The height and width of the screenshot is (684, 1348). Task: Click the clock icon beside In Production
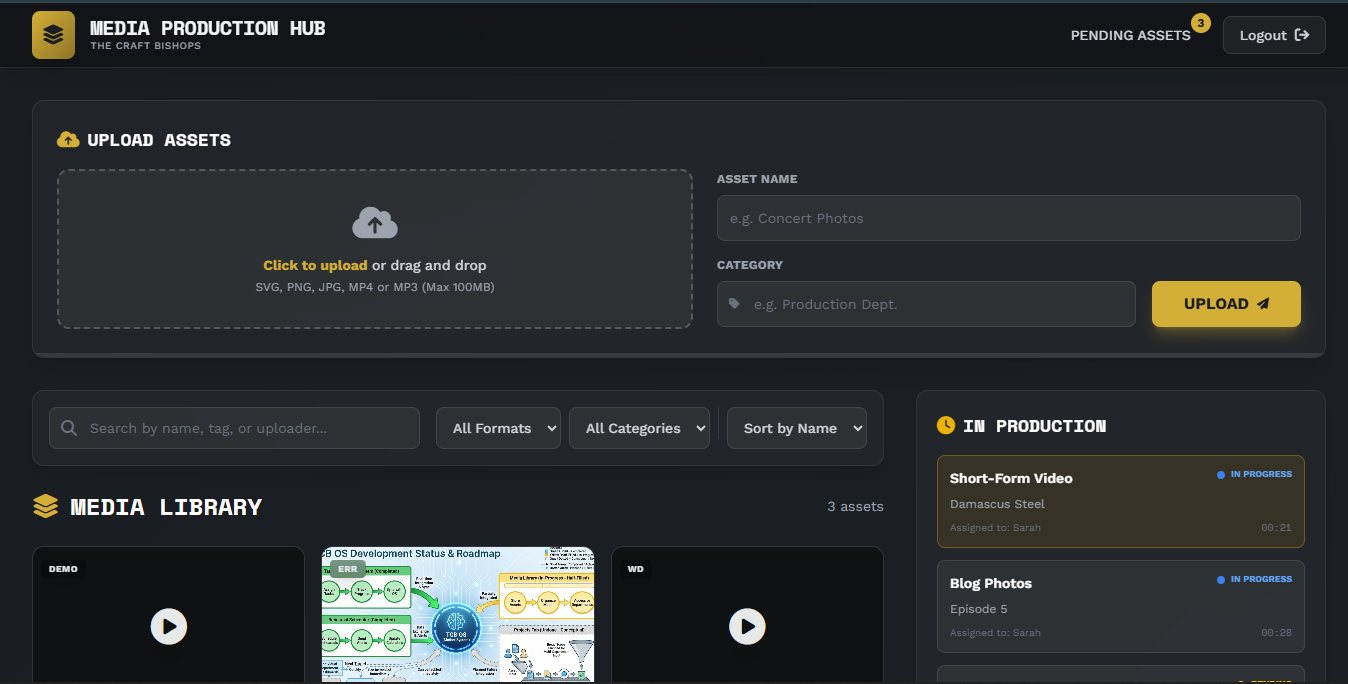pyautogui.click(x=946, y=426)
